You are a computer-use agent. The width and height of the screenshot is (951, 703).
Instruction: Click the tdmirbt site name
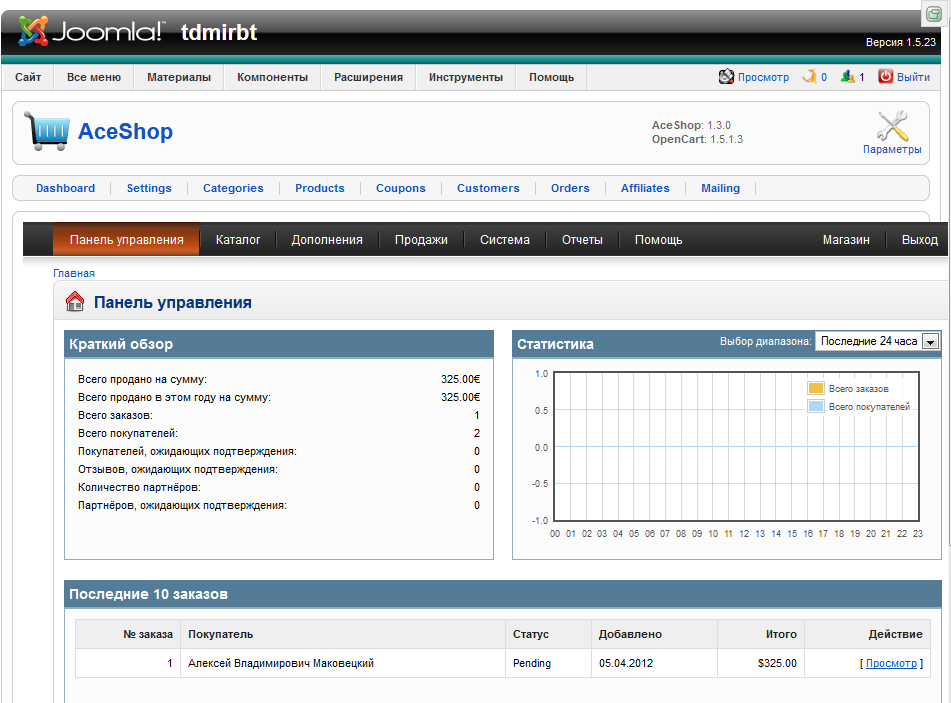pyautogui.click(x=219, y=32)
